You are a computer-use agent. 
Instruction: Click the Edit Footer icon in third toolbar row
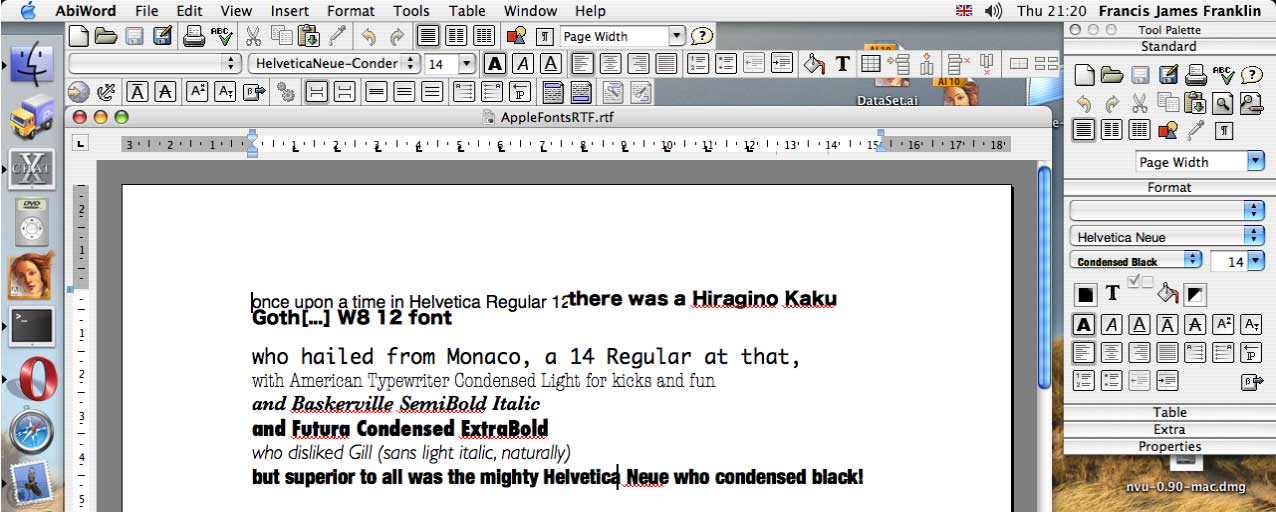pyautogui.click(x=580, y=92)
